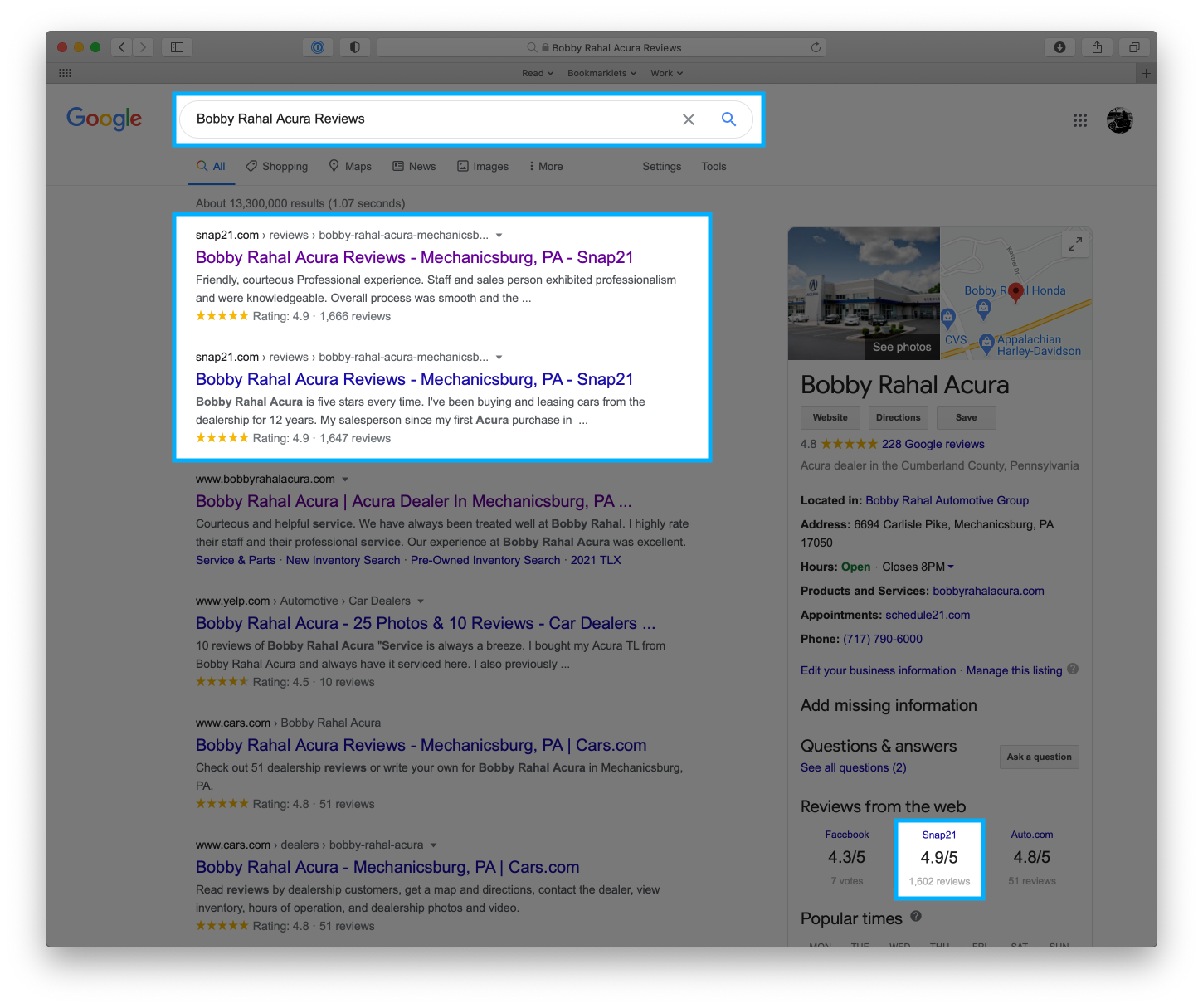Image resolution: width=1203 pixels, height=1008 pixels.
Task: Open Auto.com reviews link
Action: tap(1032, 835)
